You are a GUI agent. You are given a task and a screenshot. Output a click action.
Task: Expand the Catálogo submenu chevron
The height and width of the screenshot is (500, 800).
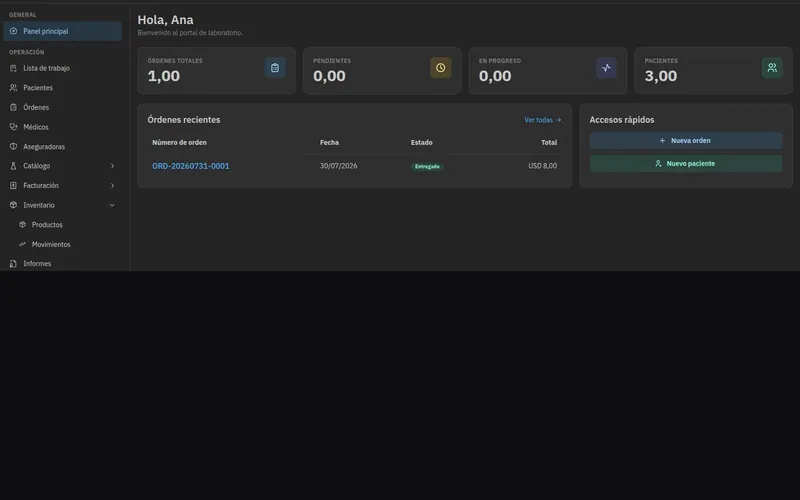click(x=112, y=166)
